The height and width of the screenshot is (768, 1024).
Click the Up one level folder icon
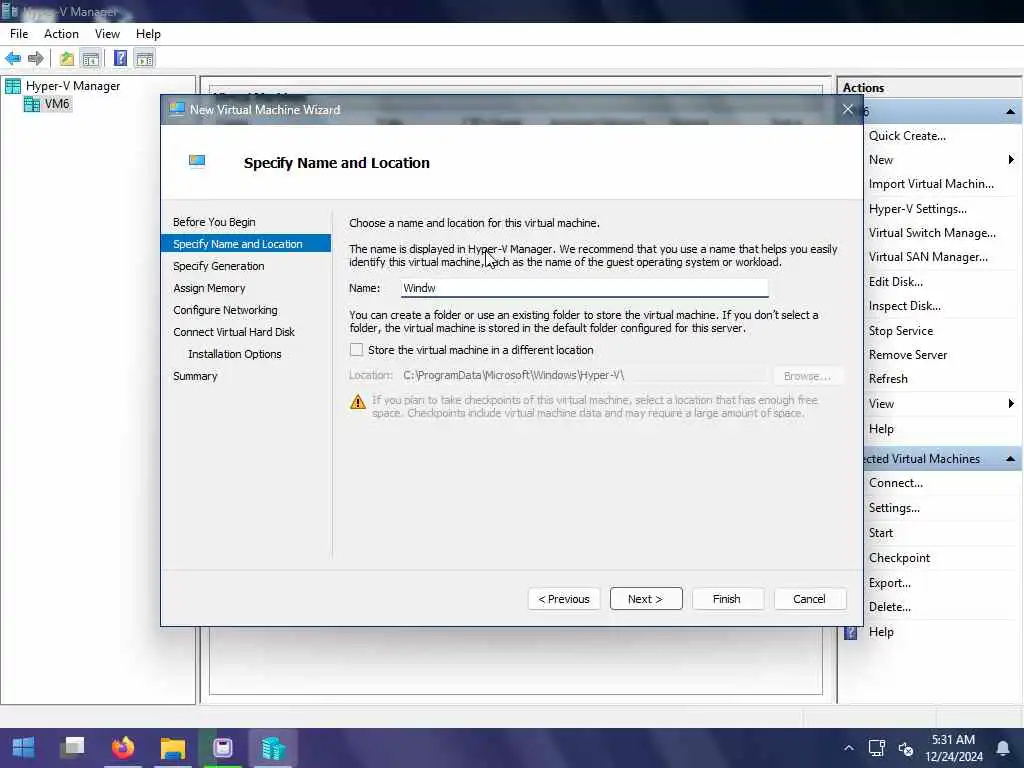pos(67,59)
